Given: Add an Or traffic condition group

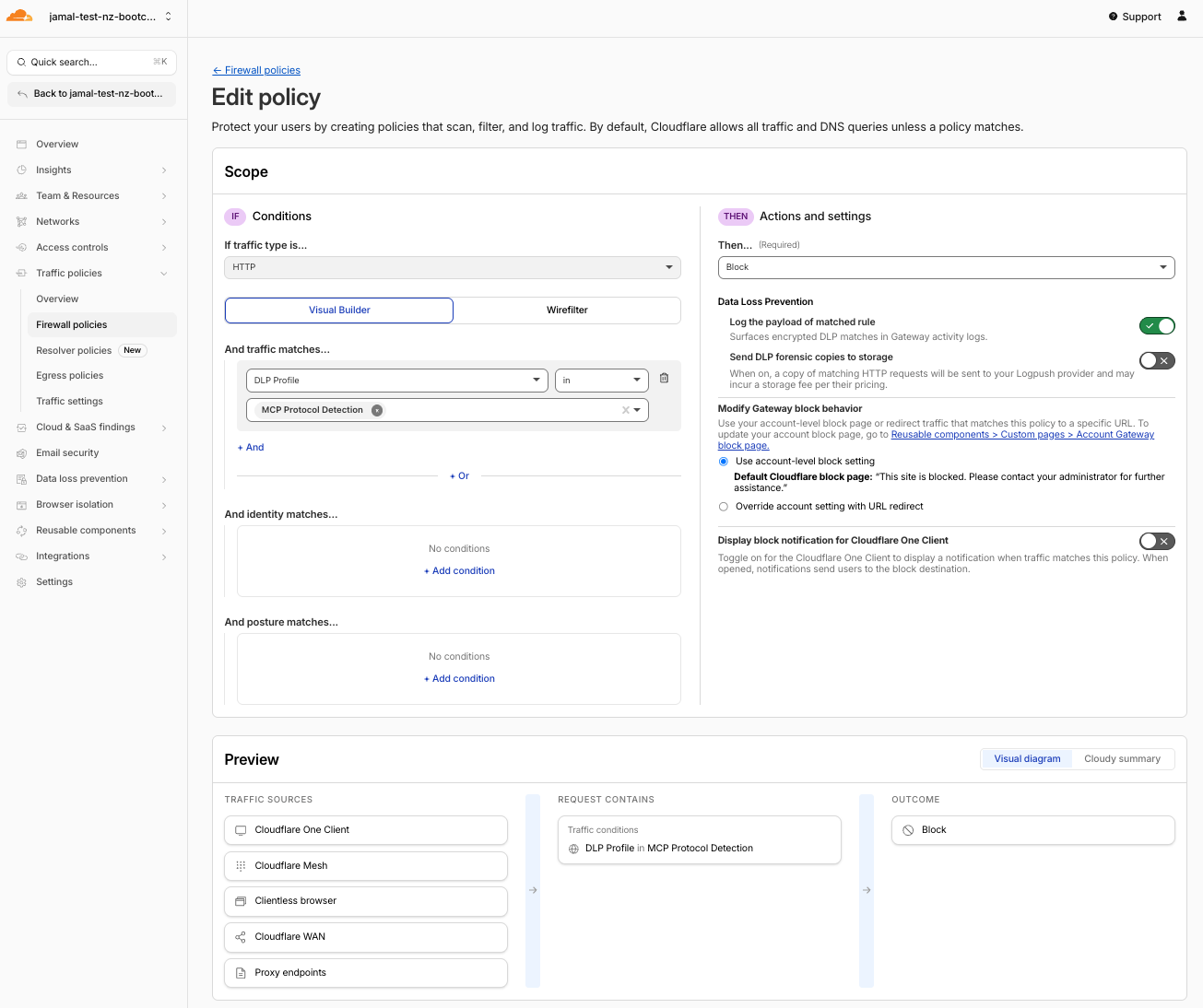Looking at the screenshot, I should click(x=459, y=476).
